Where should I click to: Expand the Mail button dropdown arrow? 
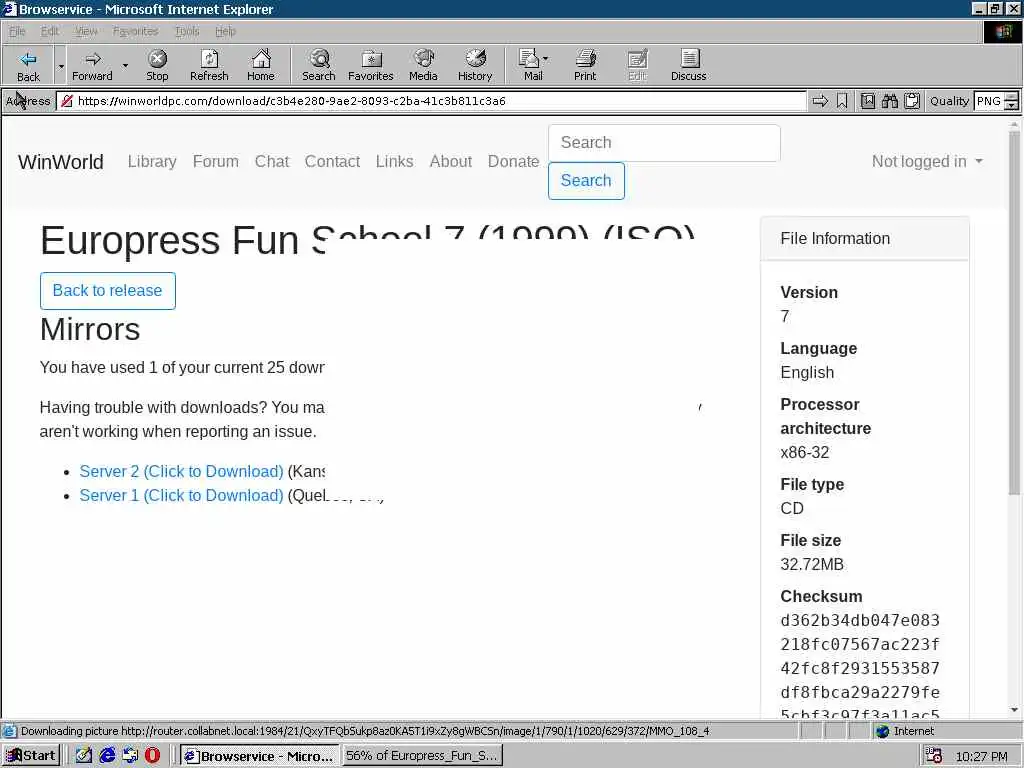546,59
